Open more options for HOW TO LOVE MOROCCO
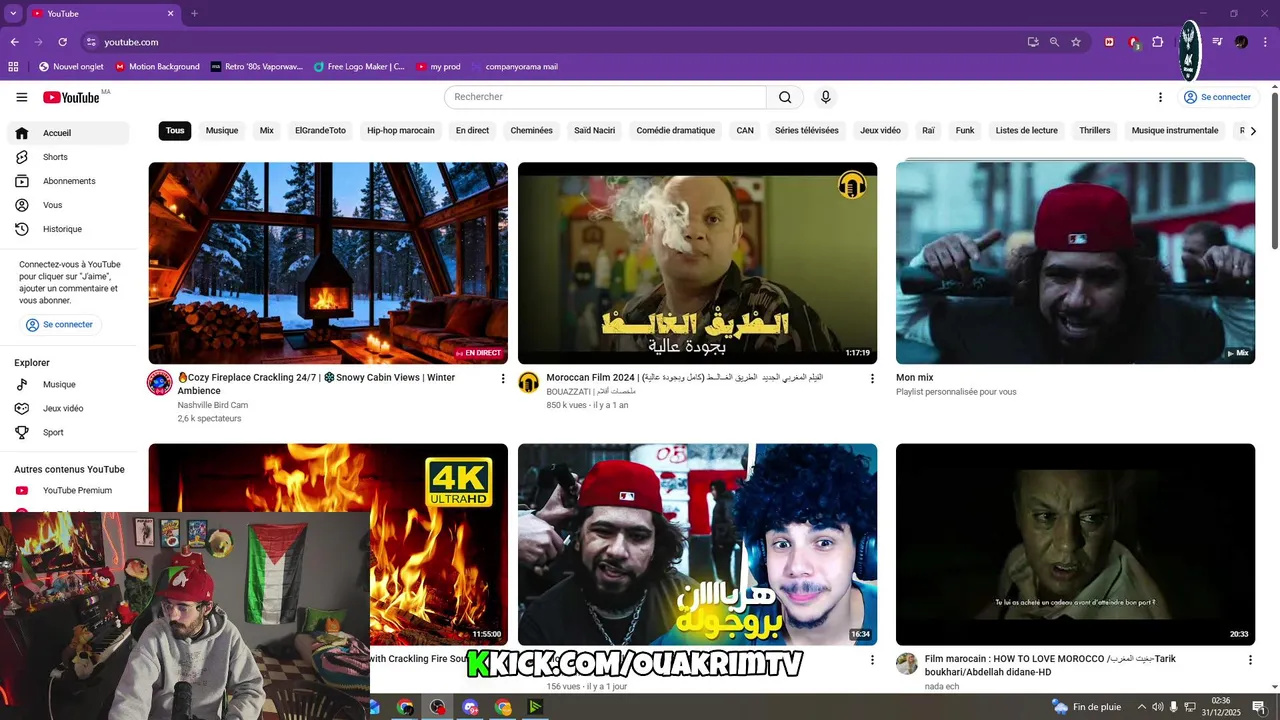Image resolution: width=1280 pixels, height=720 pixels. (1250, 660)
